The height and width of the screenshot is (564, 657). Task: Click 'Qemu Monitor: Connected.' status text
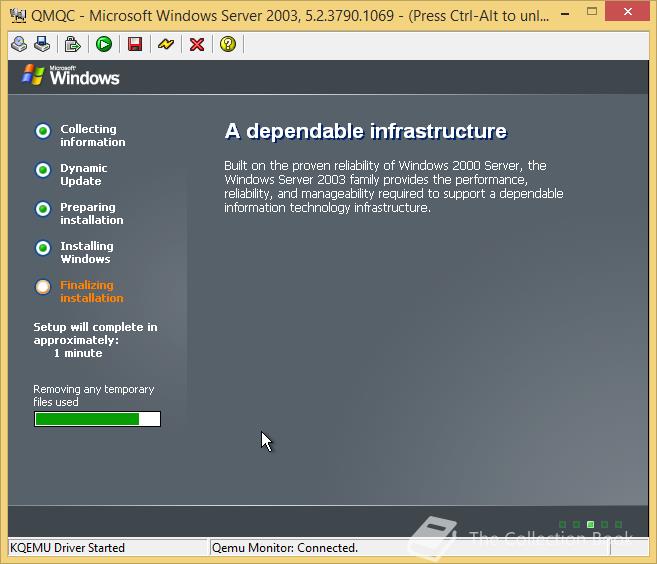285,548
